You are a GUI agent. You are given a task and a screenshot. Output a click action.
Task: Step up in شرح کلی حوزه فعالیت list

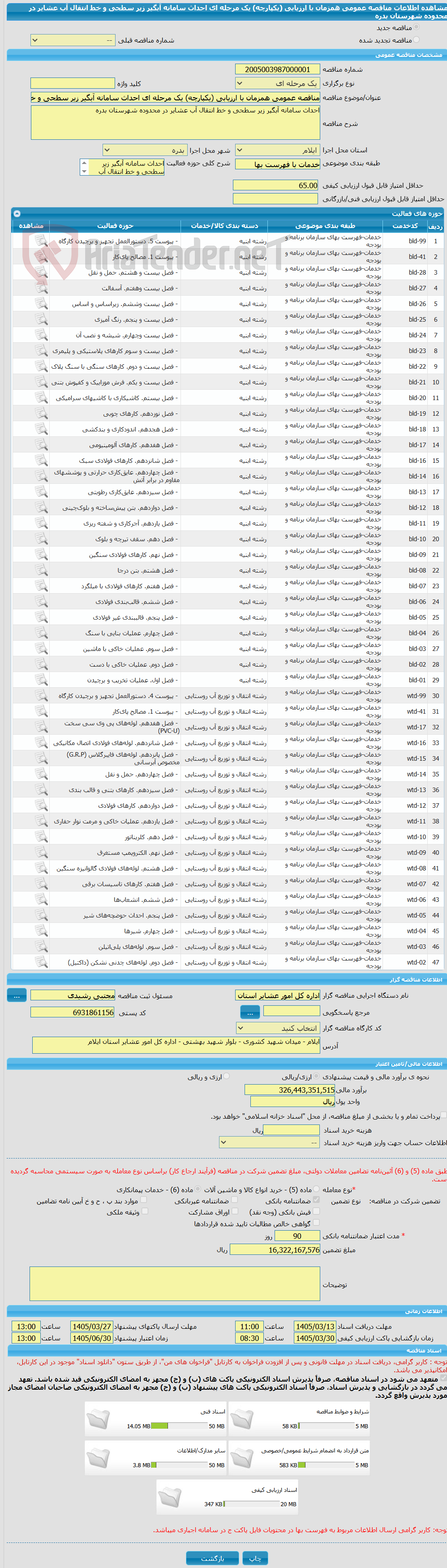tap(84, 163)
